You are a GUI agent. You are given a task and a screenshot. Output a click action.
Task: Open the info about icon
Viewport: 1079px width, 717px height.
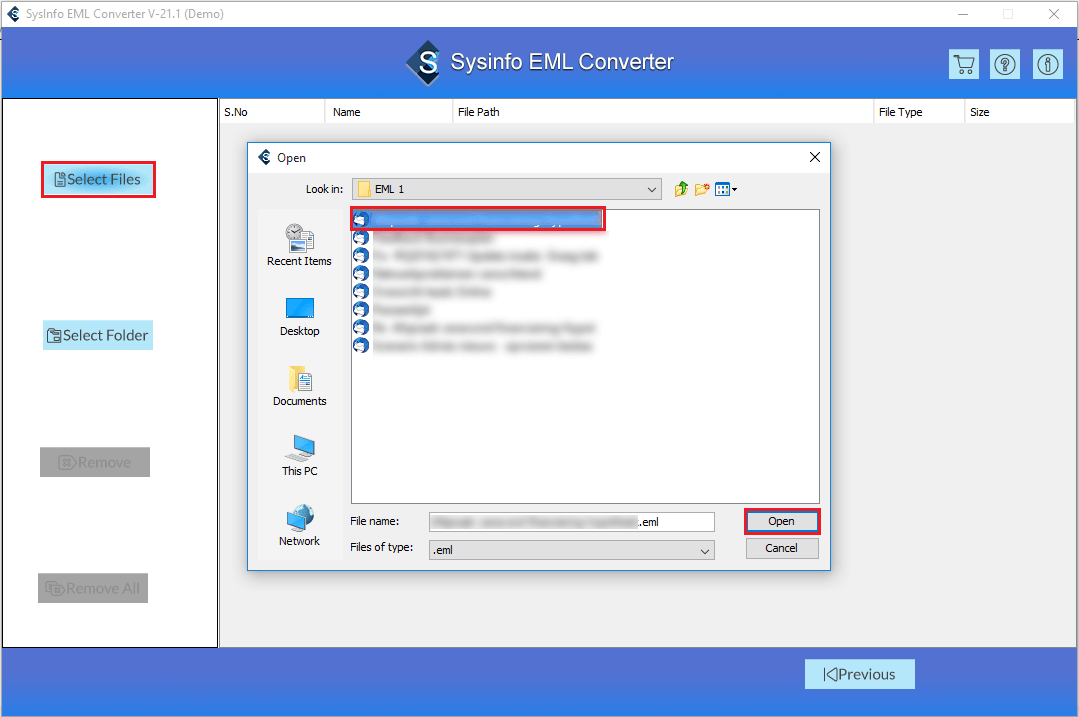click(x=1047, y=65)
